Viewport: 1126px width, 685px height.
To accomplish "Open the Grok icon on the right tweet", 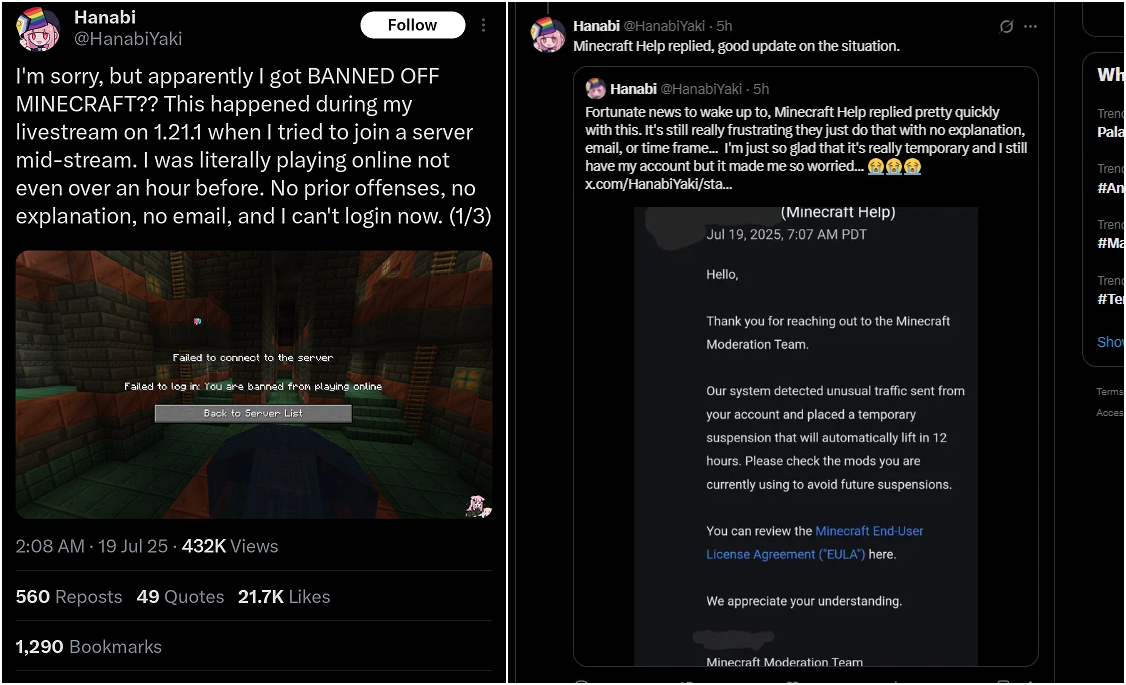I will (x=1006, y=27).
